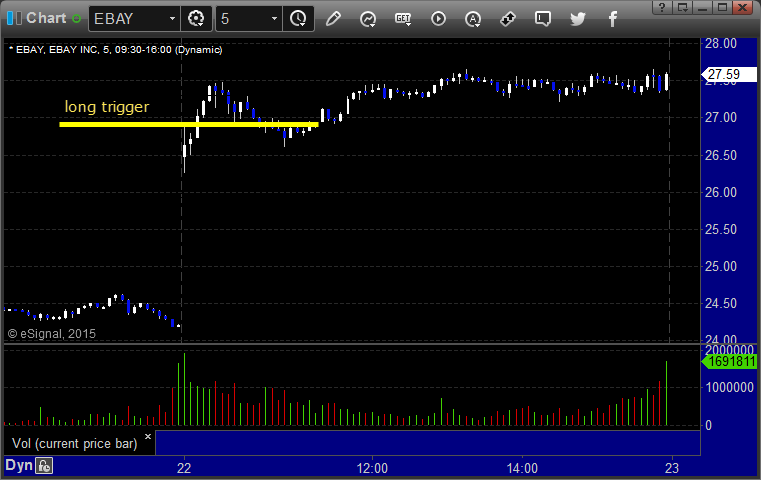Start bar replay with play icon
The width and height of the screenshot is (761, 480).
(x=438, y=19)
